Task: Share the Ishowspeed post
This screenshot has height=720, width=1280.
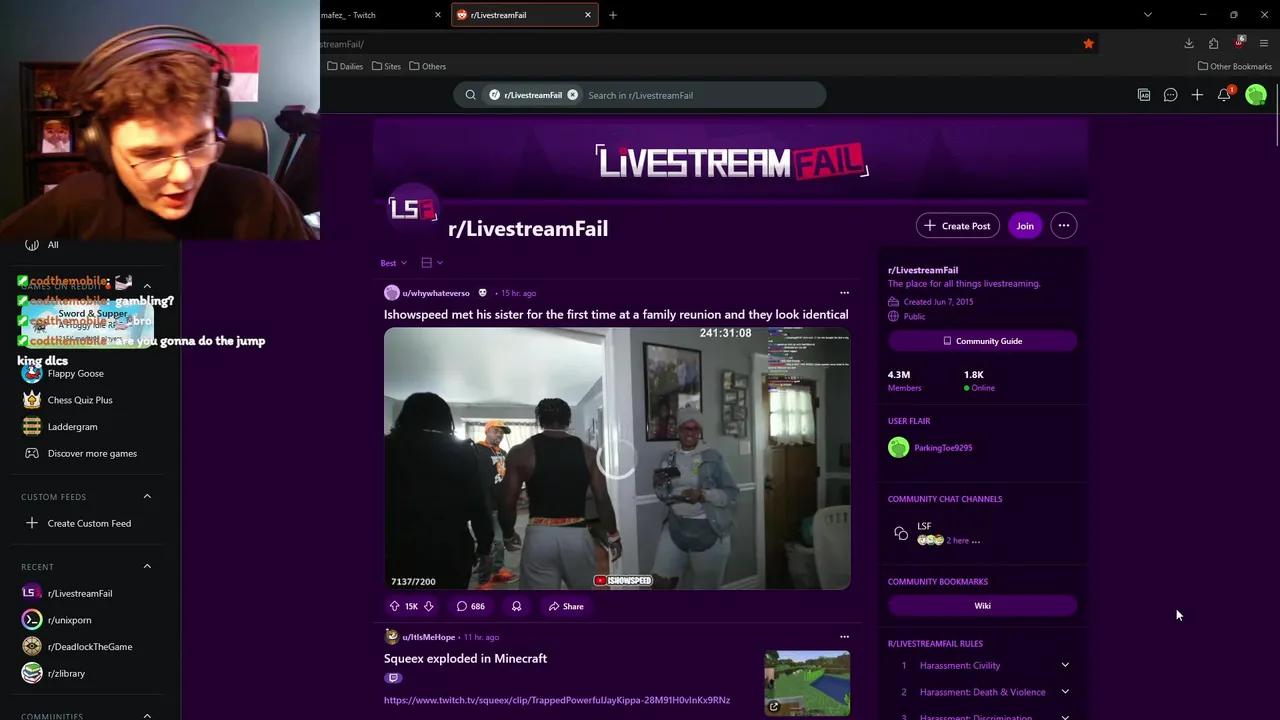Action: coord(565,606)
